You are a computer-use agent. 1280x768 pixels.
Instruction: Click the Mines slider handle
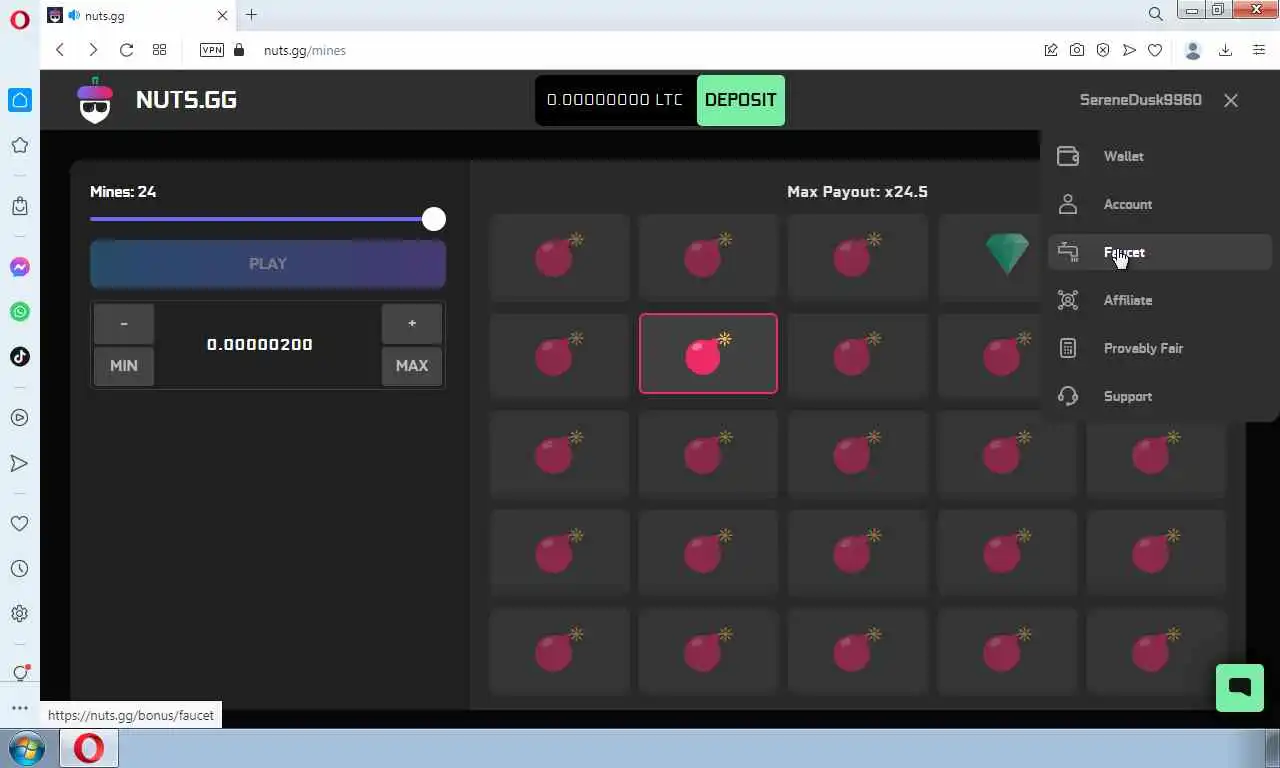[433, 219]
